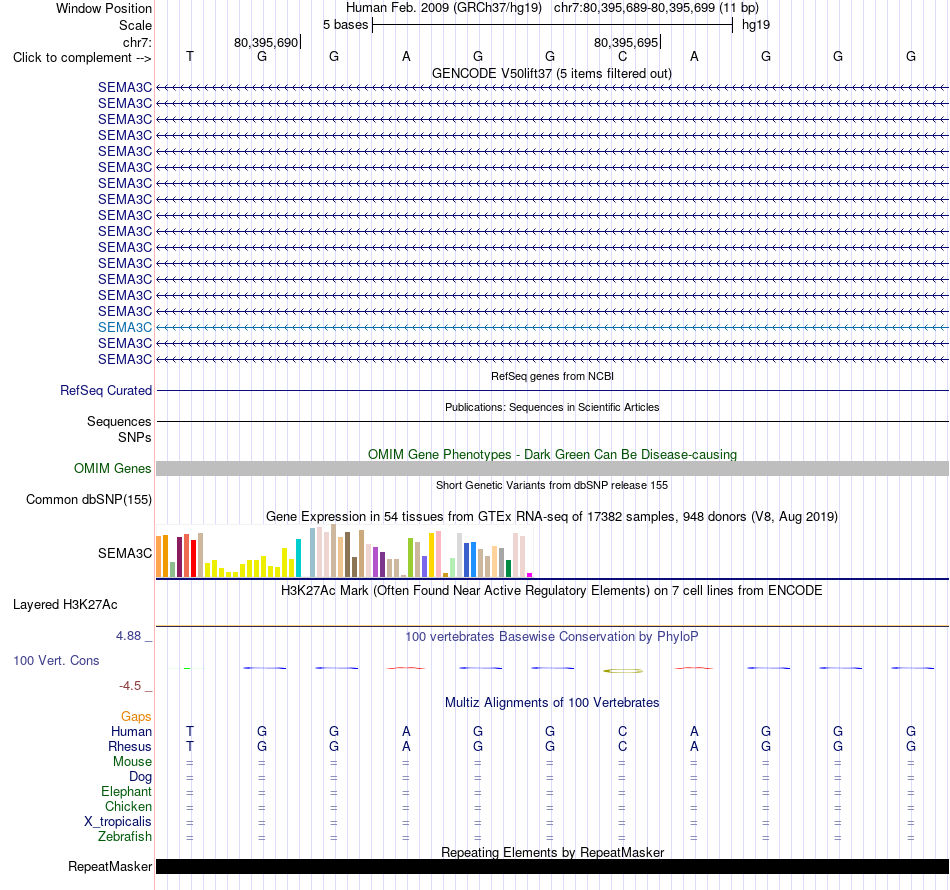Click the 4.88 PhyloP upper scale value
The image size is (950, 890).
click(x=128, y=636)
